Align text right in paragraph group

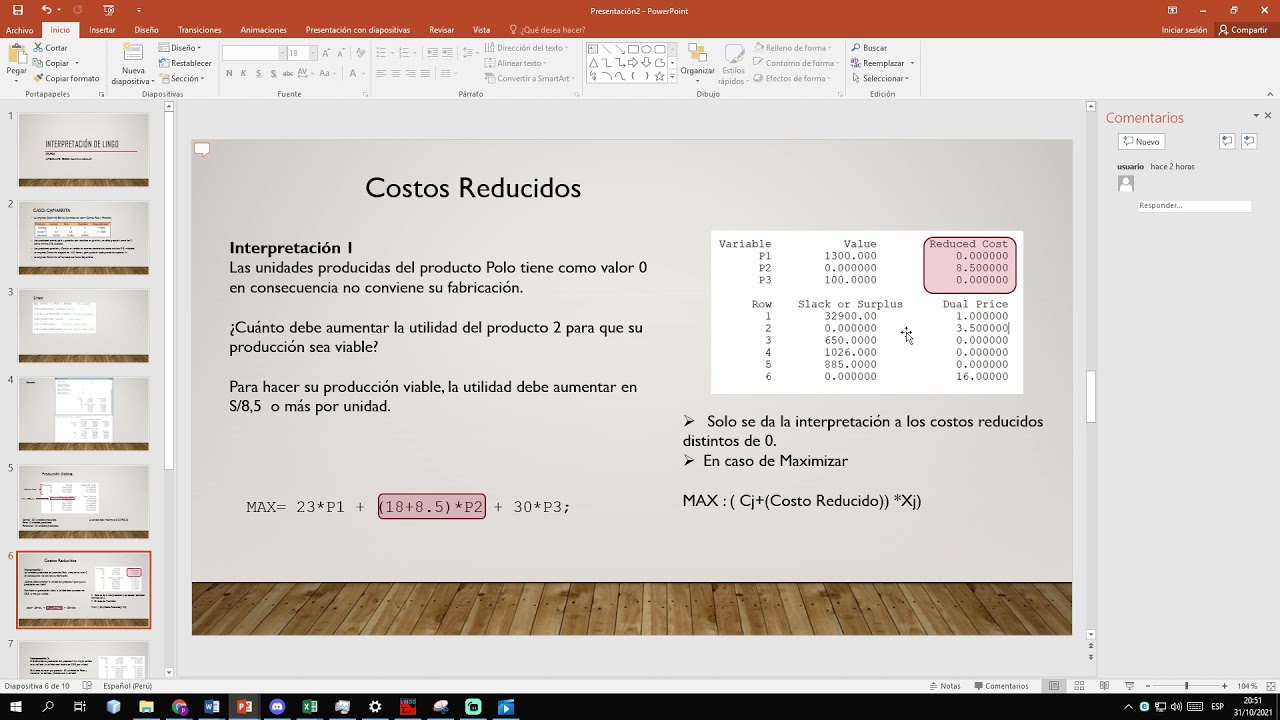coord(410,73)
